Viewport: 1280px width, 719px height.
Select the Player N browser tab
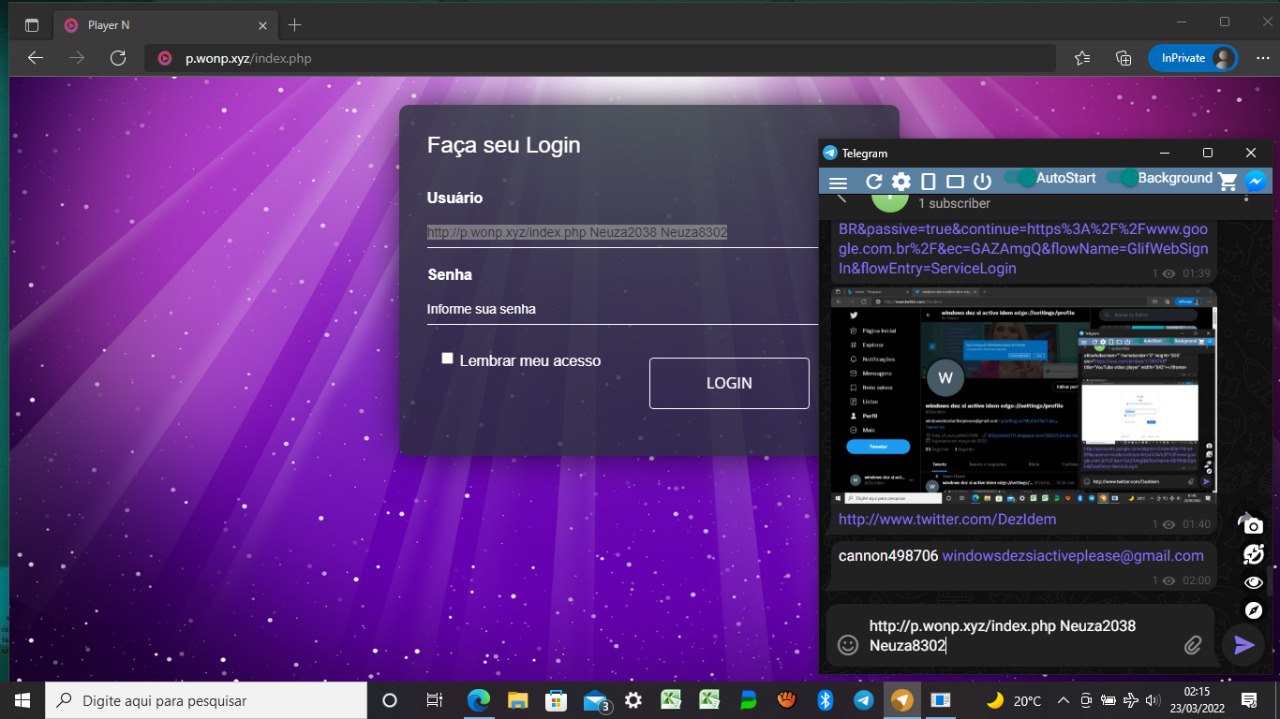click(164, 25)
